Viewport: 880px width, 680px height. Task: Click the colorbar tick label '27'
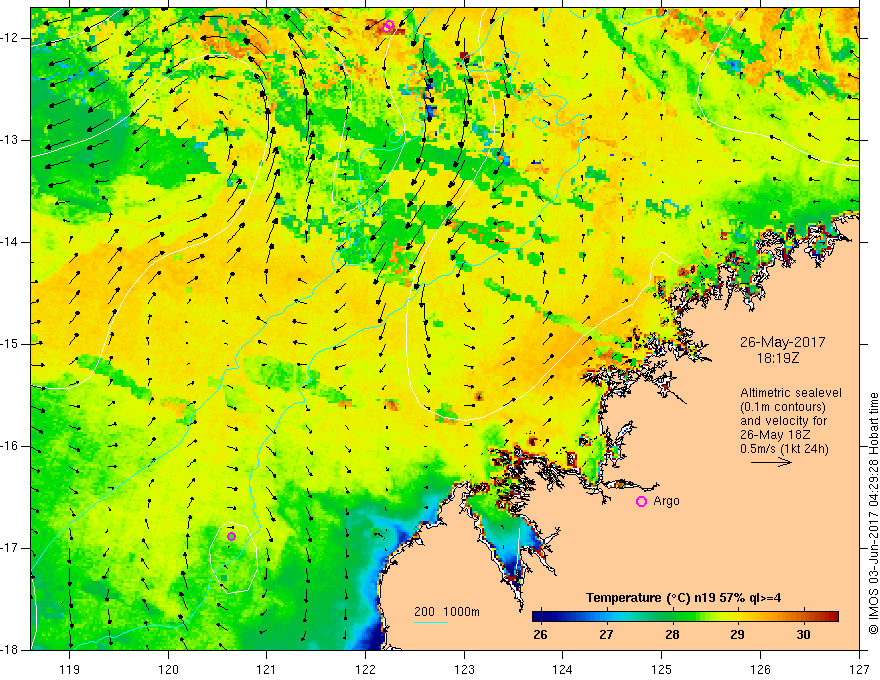(606, 635)
